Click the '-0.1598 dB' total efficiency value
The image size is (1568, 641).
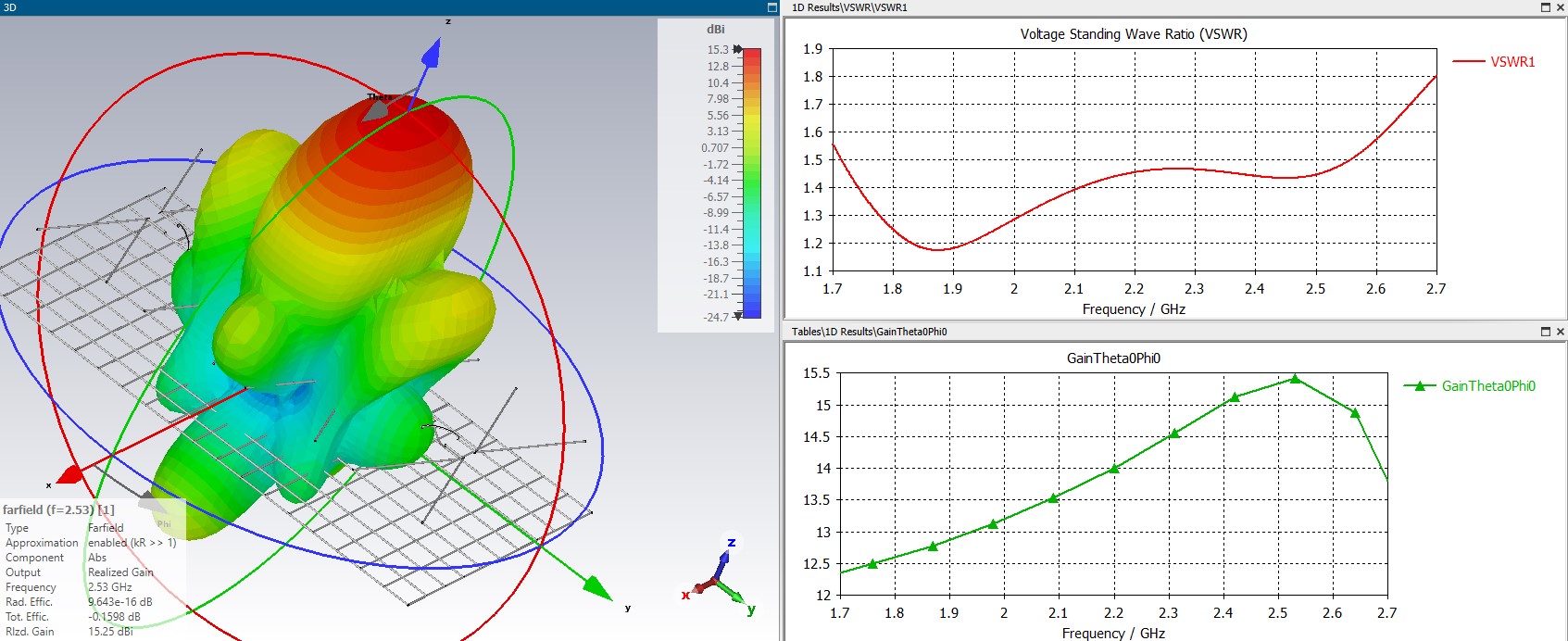click(114, 617)
